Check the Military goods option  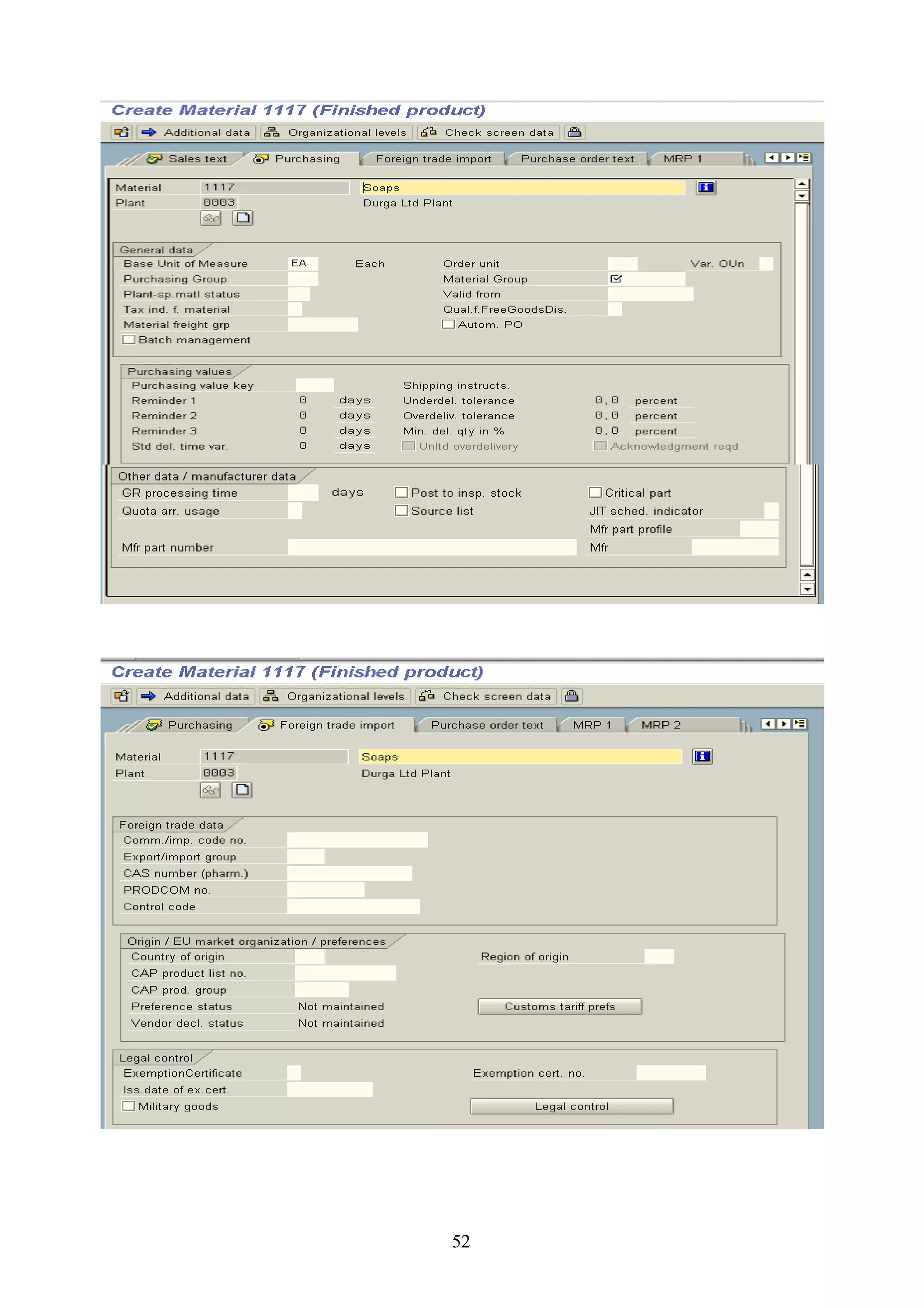pos(129,1106)
